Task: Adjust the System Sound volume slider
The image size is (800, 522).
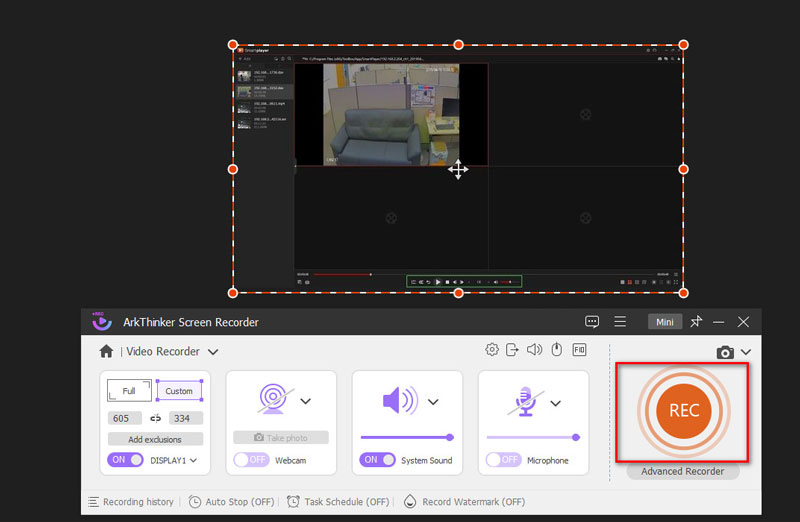Action: (x=407, y=437)
